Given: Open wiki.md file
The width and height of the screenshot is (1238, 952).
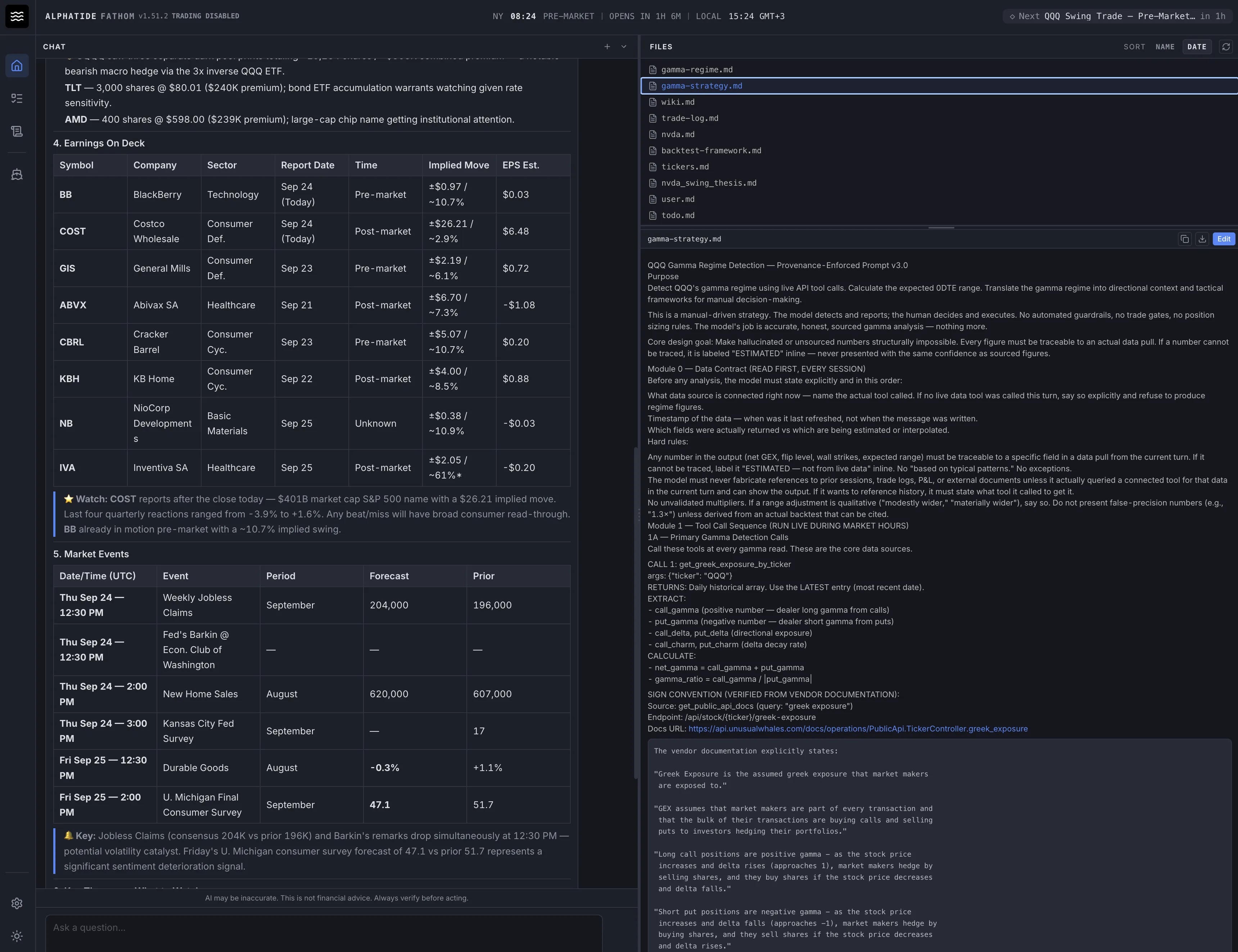Looking at the screenshot, I should [x=939, y=102].
